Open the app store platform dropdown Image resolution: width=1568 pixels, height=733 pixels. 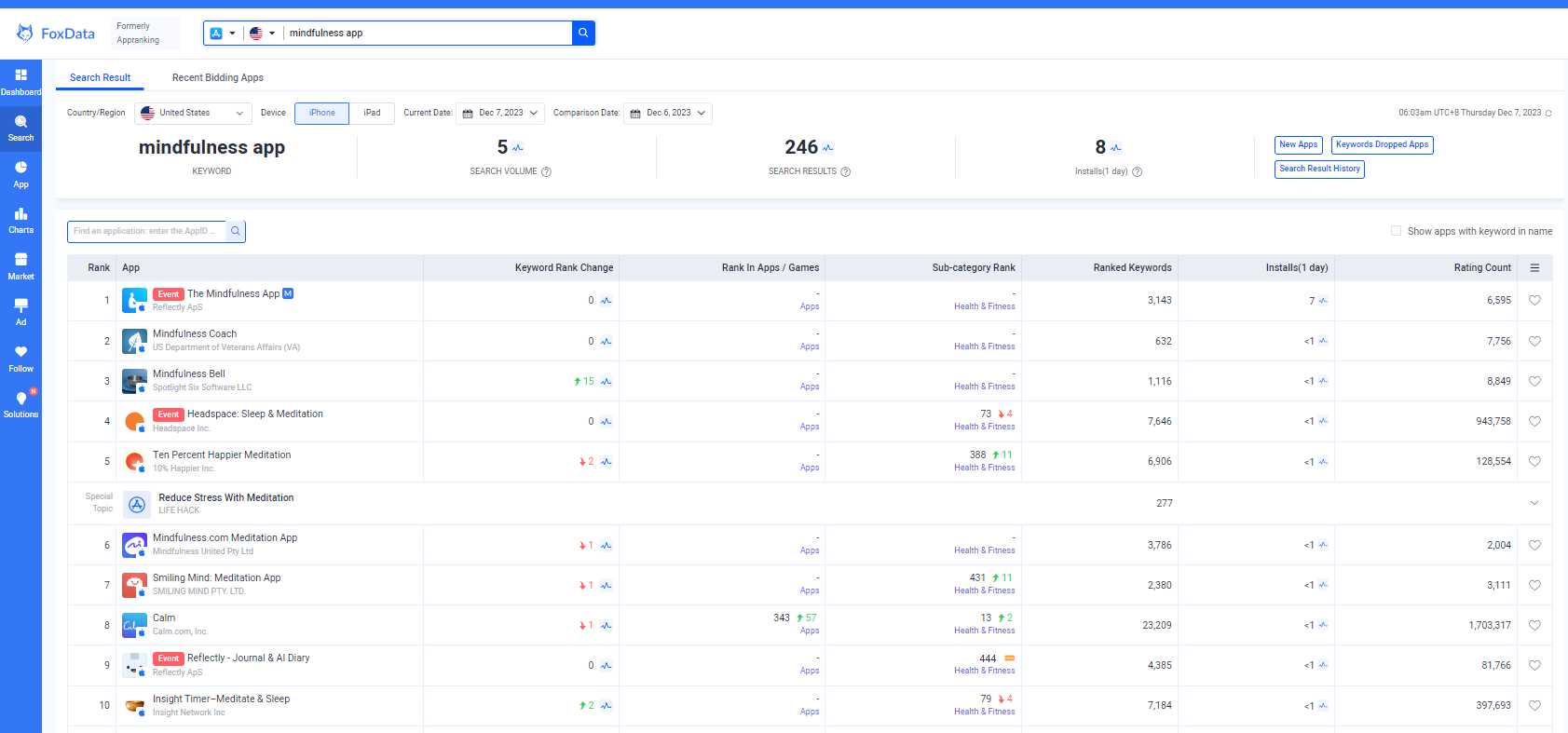click(223, 34)
